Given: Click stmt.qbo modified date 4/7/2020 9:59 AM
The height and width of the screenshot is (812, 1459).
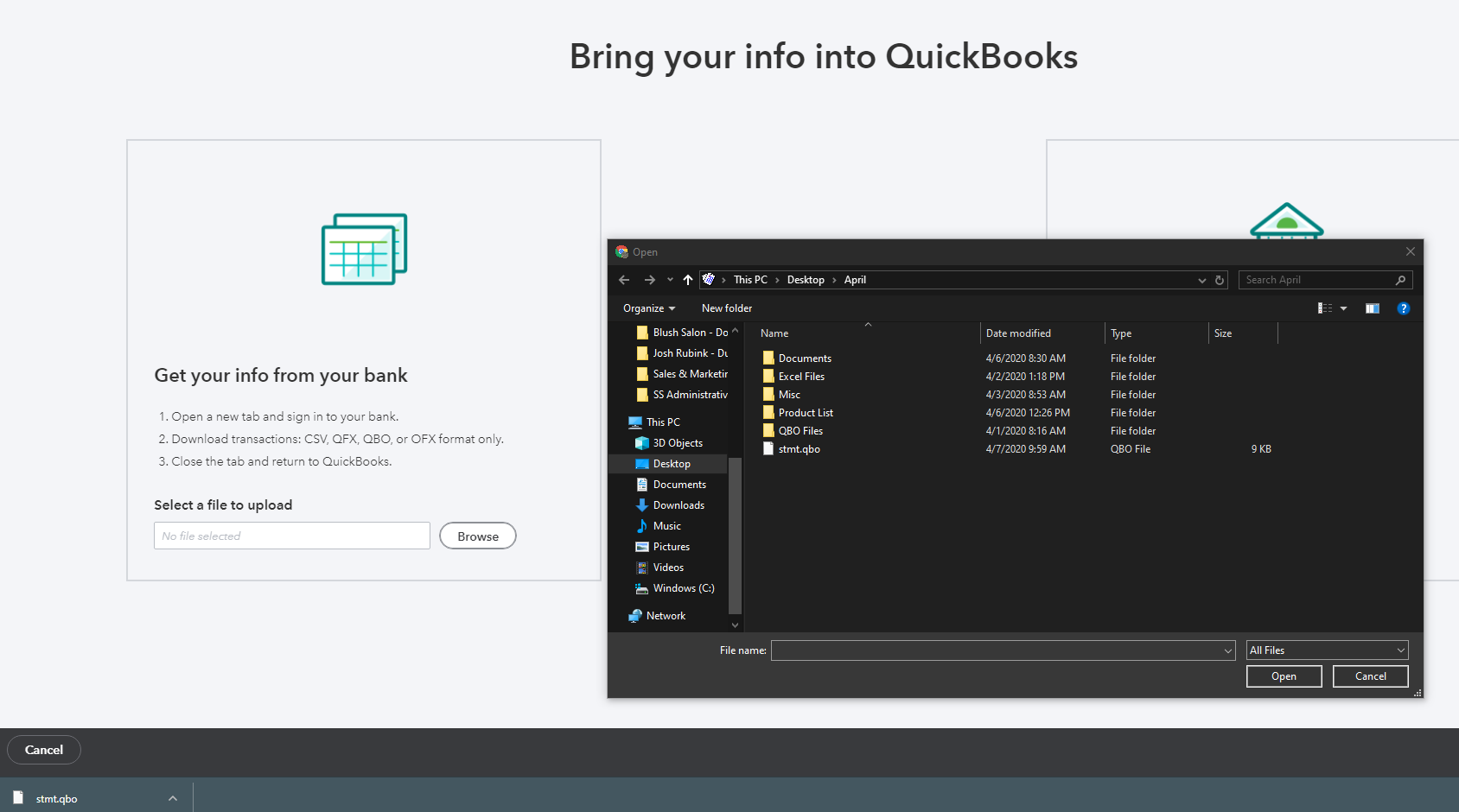Looking at the screenshot, I should coord(1026,449).
